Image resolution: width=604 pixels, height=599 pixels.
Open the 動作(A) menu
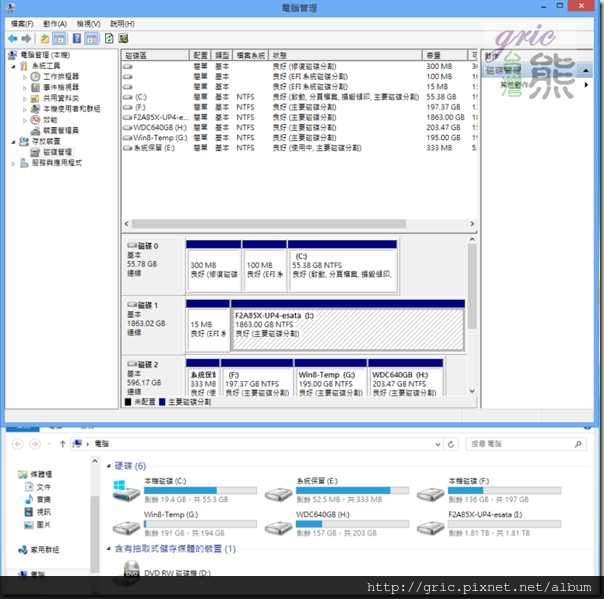click(x=55, y=24)
